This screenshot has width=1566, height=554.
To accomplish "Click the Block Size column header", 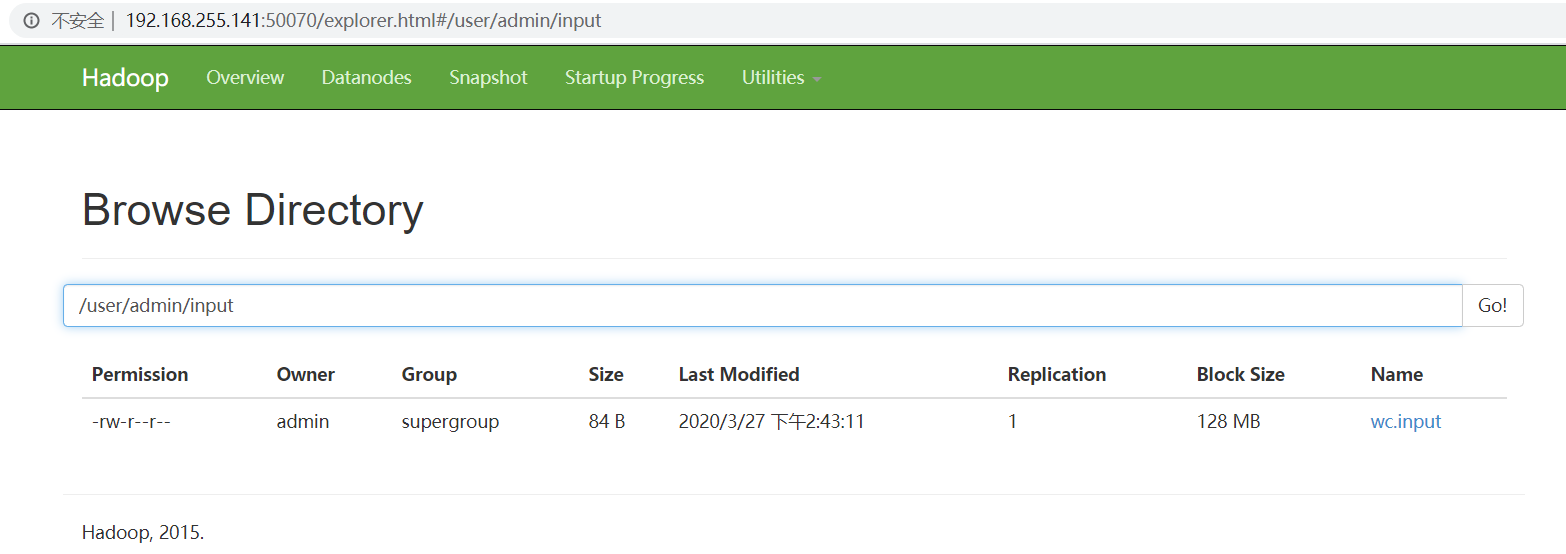I will [x=1241, y=375].
